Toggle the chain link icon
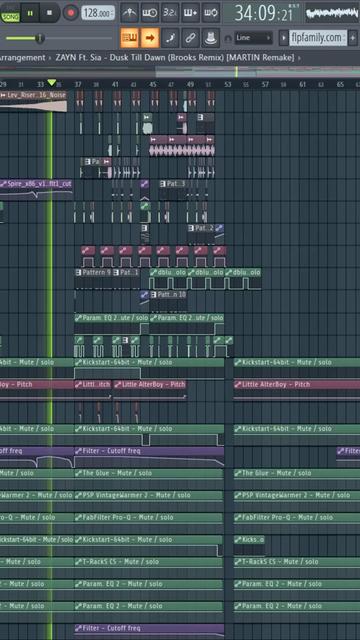 [190, 38]
